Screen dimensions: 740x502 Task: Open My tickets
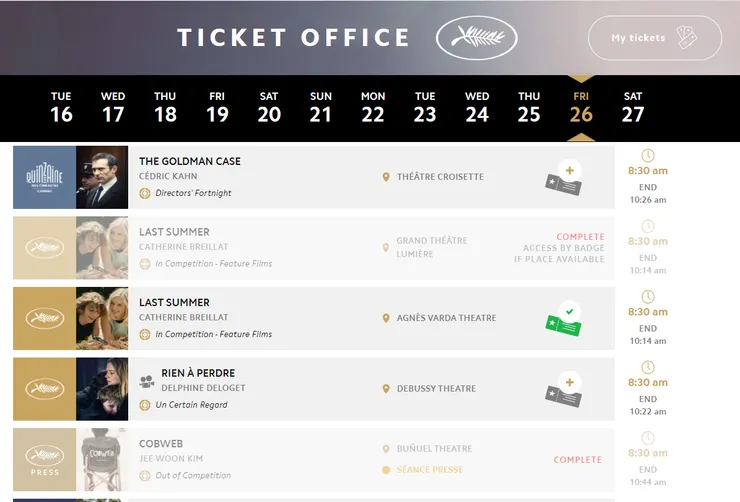point(654,38)
